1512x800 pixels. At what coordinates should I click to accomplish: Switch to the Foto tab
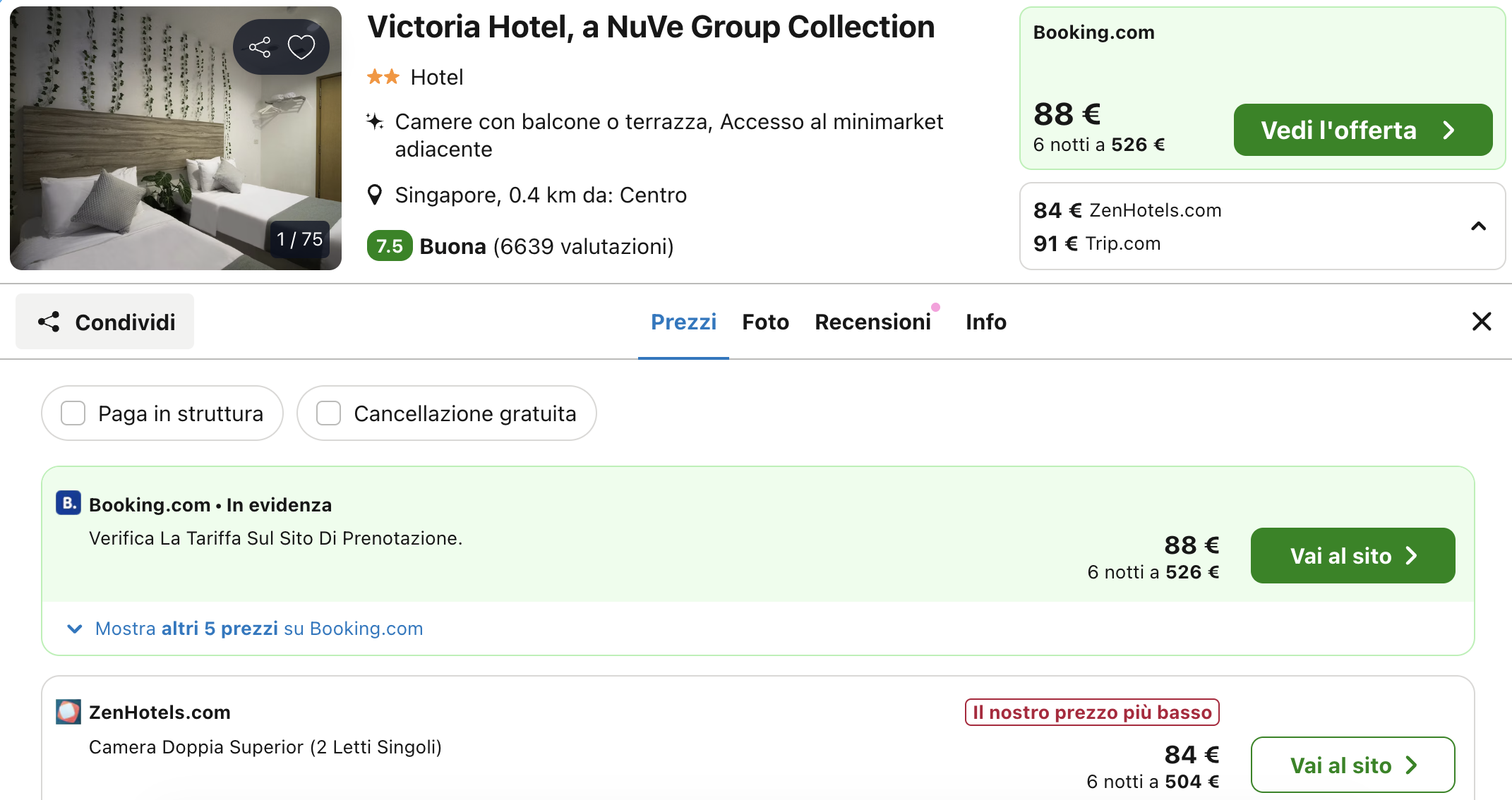pyautogui.click(x=765, y=321)
